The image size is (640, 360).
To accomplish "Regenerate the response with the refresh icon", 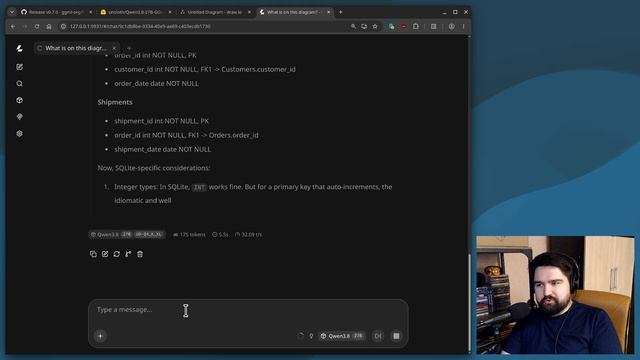I will (117, 254).
